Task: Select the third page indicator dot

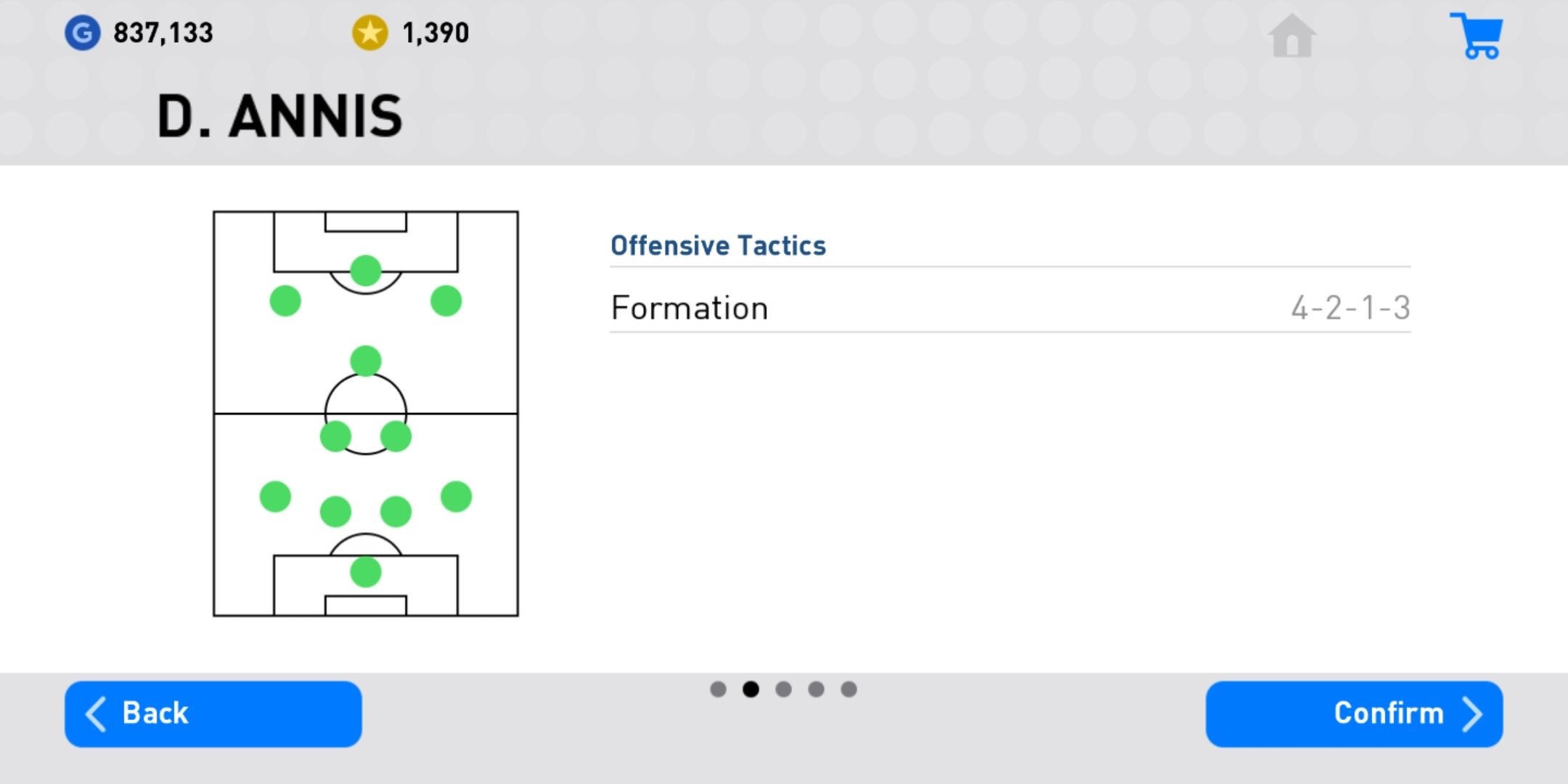Action: click(x=783, y=689)
